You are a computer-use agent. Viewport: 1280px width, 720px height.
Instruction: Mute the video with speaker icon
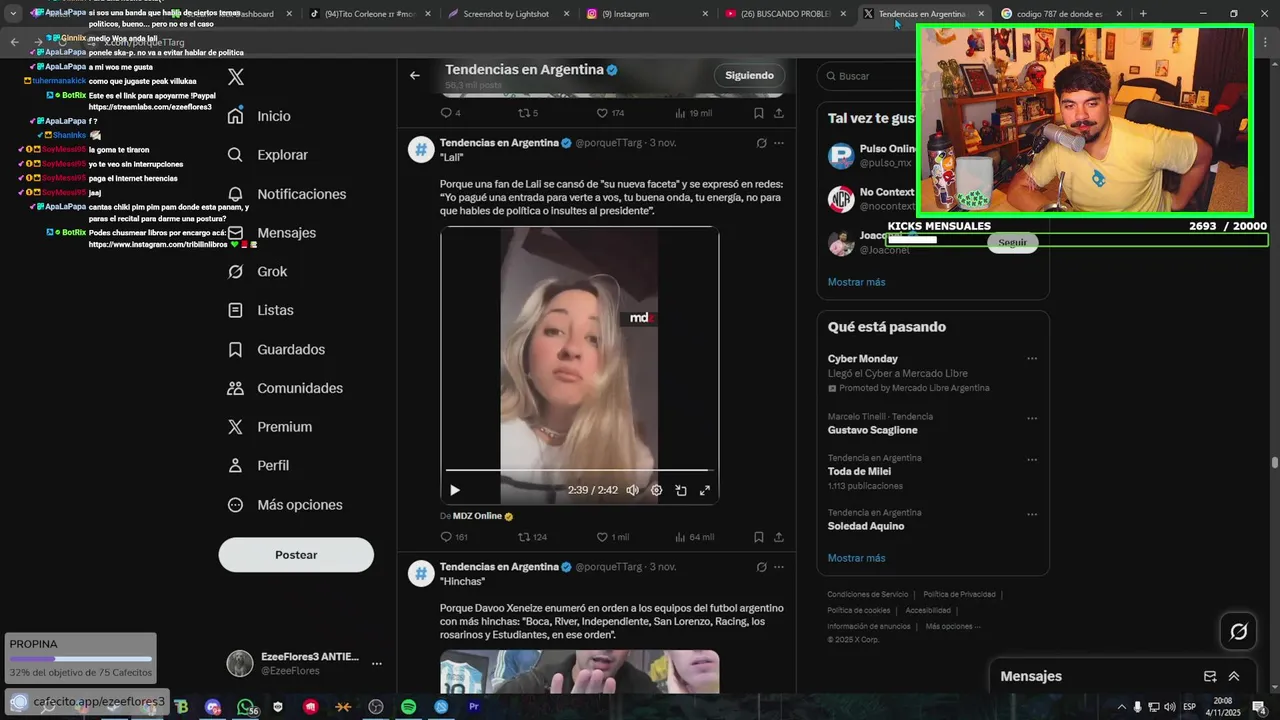[632, 490]
